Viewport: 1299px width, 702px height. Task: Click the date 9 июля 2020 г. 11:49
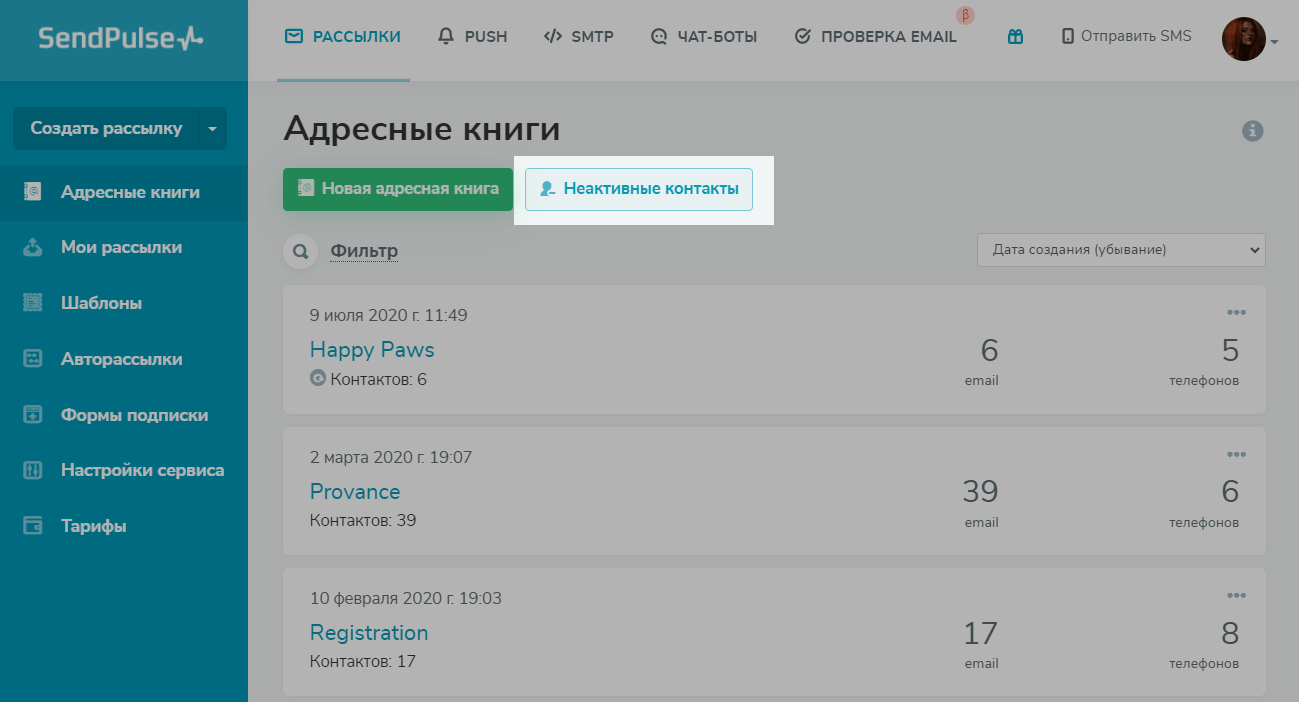tap(389, 316)
